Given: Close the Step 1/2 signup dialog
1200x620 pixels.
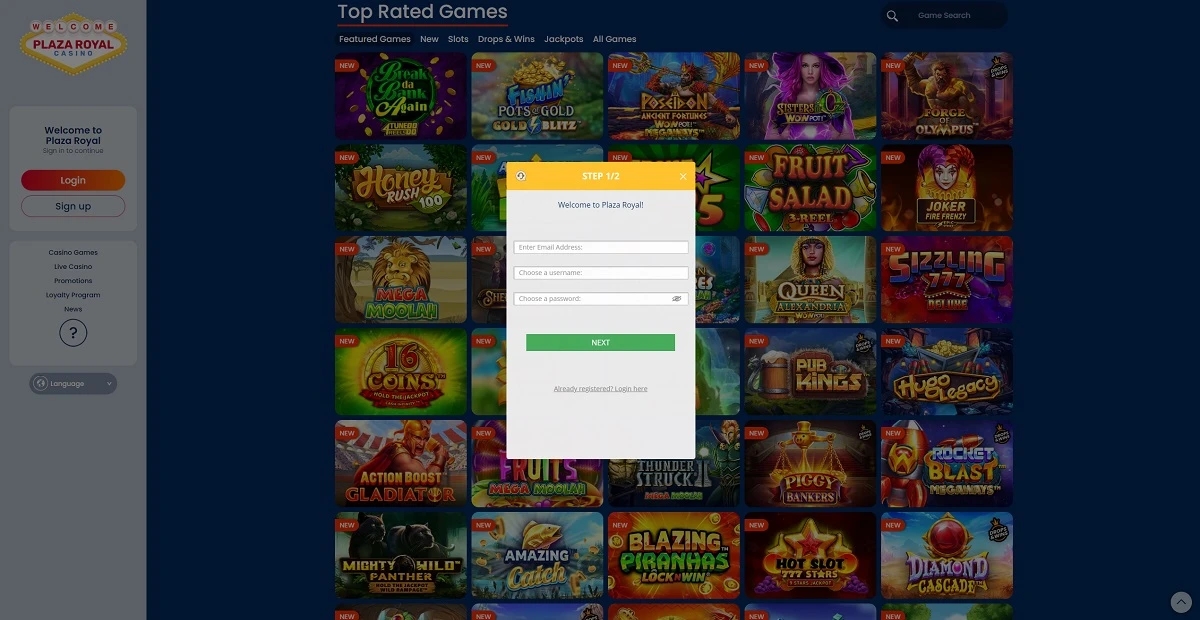Looking at the screenshot, I should 683,176.
